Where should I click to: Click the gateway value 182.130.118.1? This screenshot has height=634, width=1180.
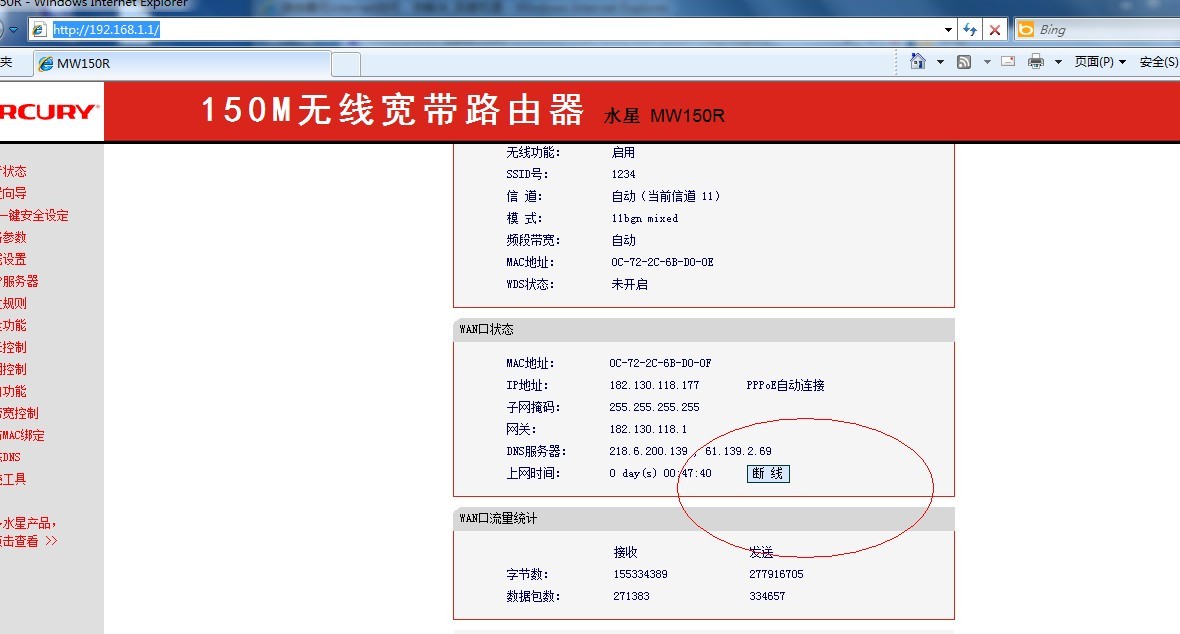(x=648, y=429)
